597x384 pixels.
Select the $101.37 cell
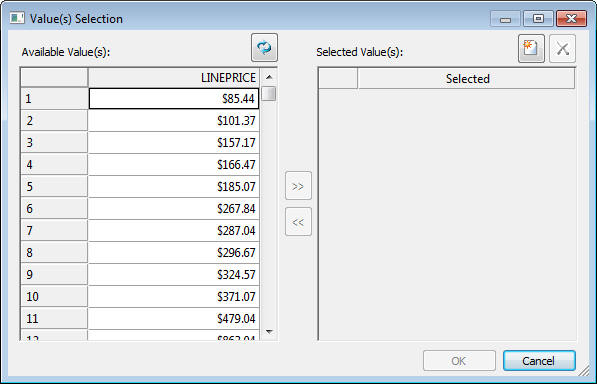pyautogui.click(x=174, y=121)
